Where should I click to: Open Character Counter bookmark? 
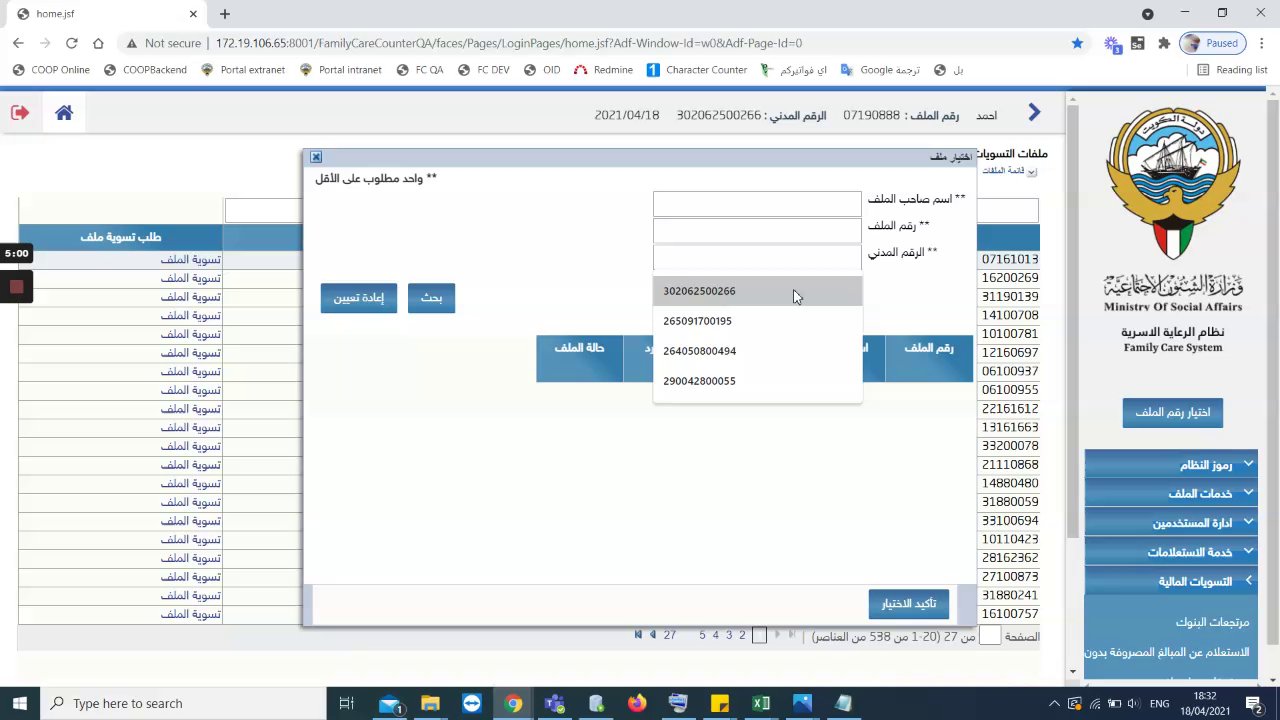[x=697, y=70]
